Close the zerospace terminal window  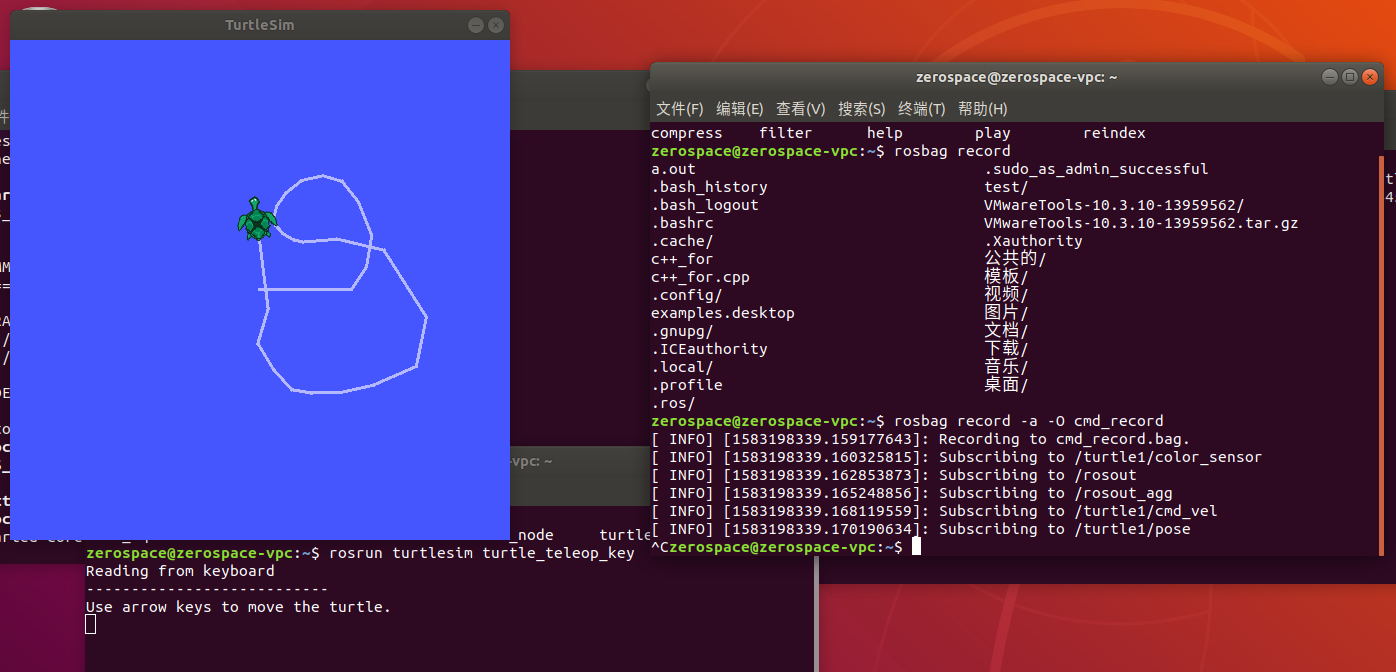point(1370,77)
